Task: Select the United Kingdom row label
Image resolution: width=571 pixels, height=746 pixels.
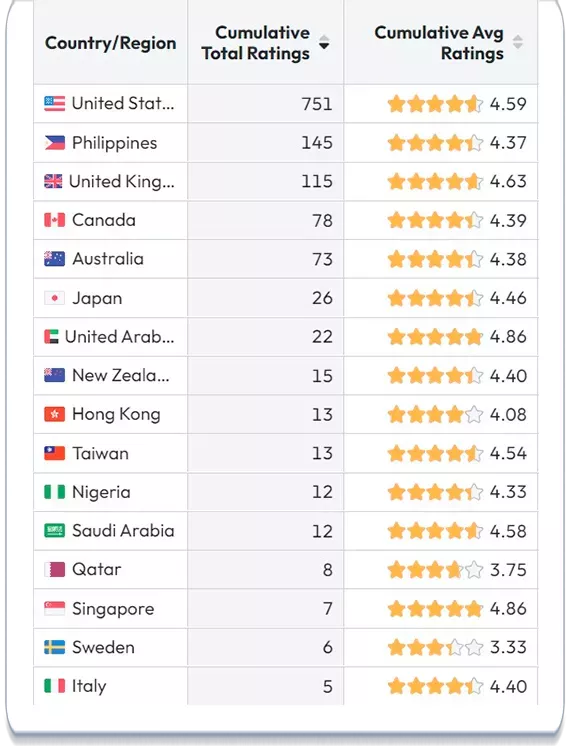Action: point(122,181)
